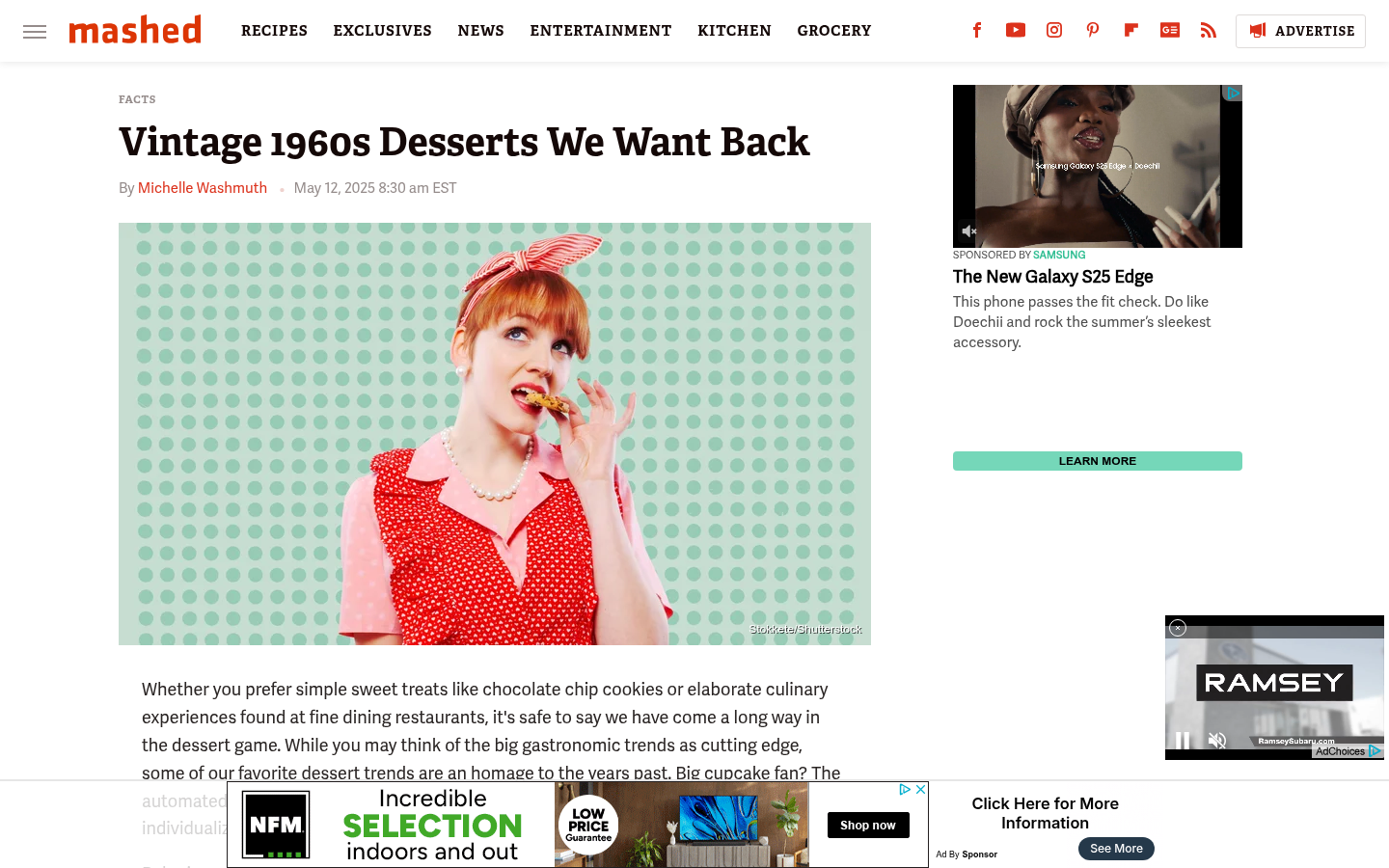Open the Grocery section
Screen dimensions: 1389x868
pos(834,31)
